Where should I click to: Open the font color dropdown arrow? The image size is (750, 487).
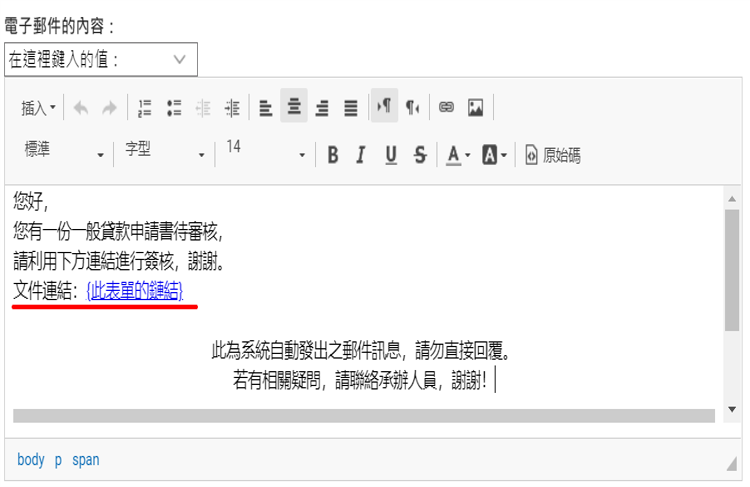[x=468, y=155]
